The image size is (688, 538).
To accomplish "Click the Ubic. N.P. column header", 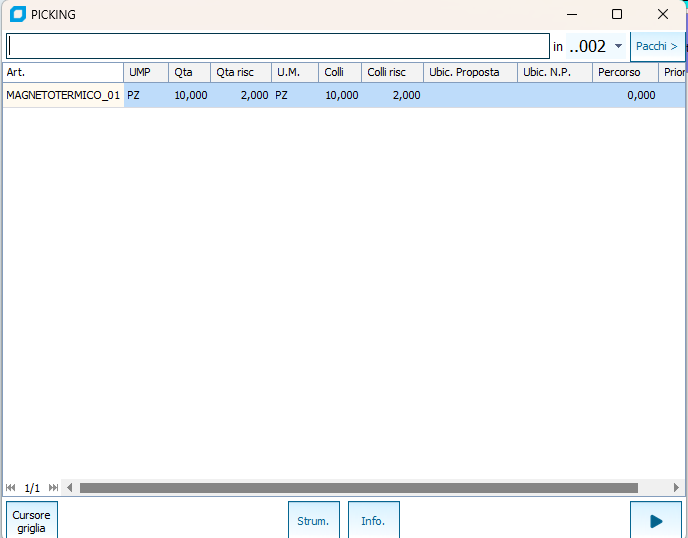I will point(555,72).
